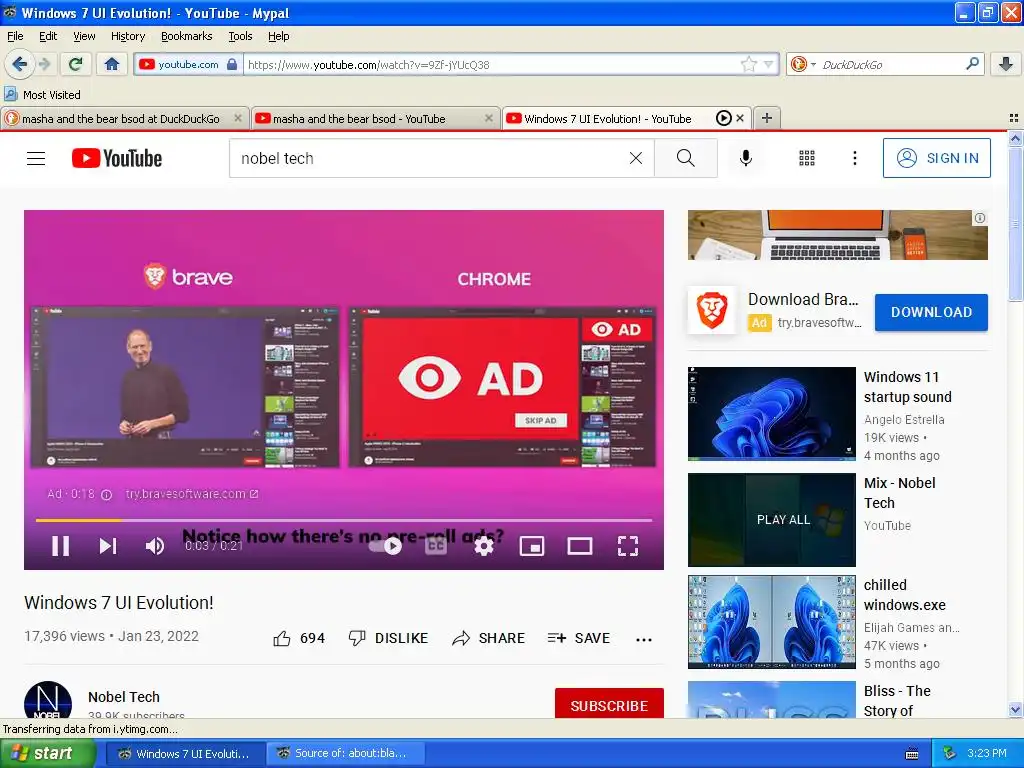Screen dimensions: 1024x768
Task: Click the DuckDuckGo search magnifier icon
Action: (972, 64)
